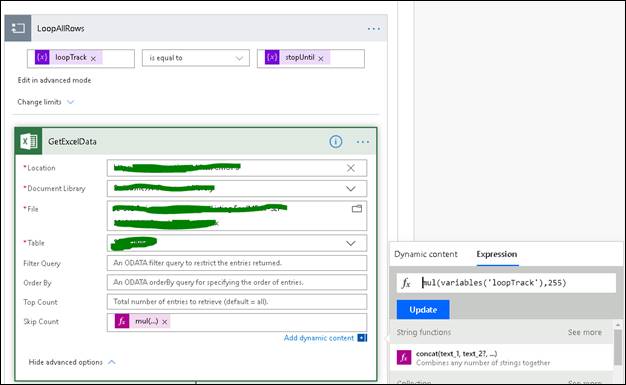Image resolution: width=626 pixels, height=385 pixels.
Task: Click the loopTrack variable icon
Action: pos(42,58)
